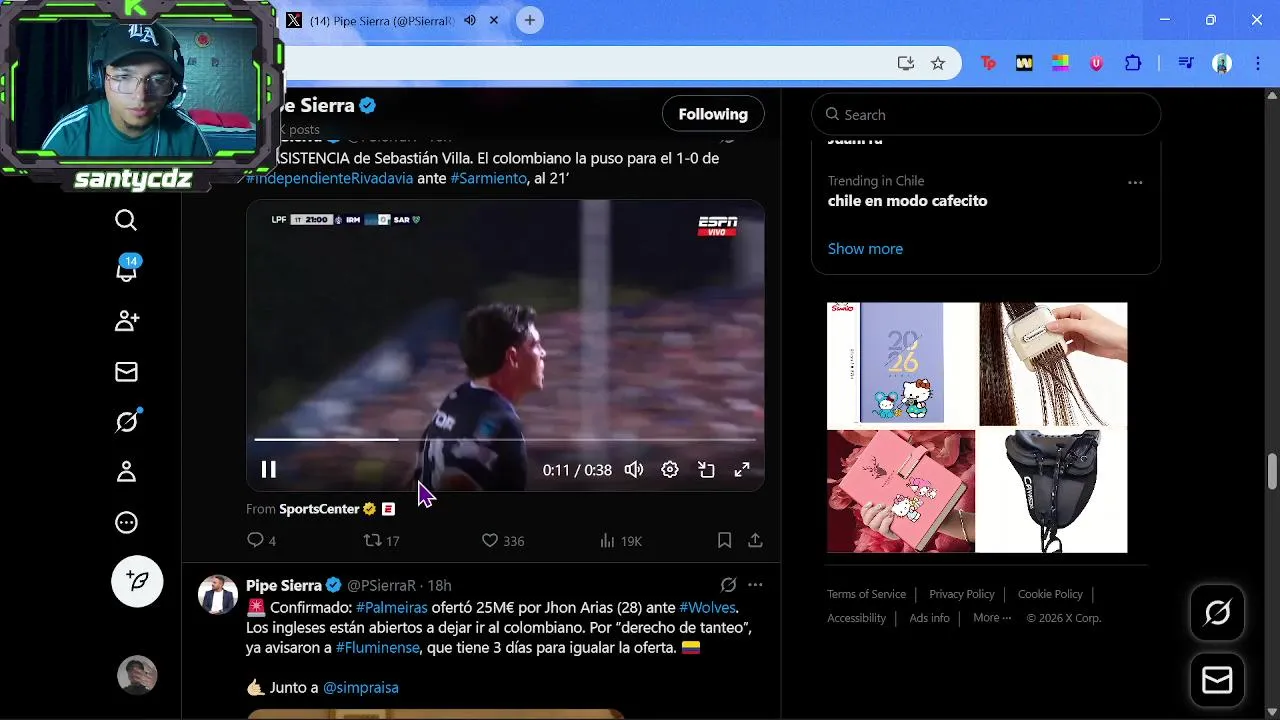
Task: Open Accessibility footer link
Action: point(856,618)
